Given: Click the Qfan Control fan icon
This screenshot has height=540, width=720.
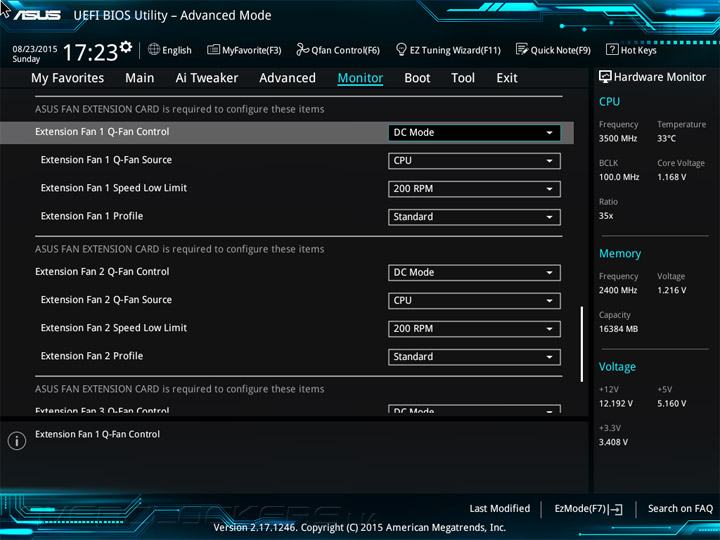Looking at the screenshot, I should [302, 49].
